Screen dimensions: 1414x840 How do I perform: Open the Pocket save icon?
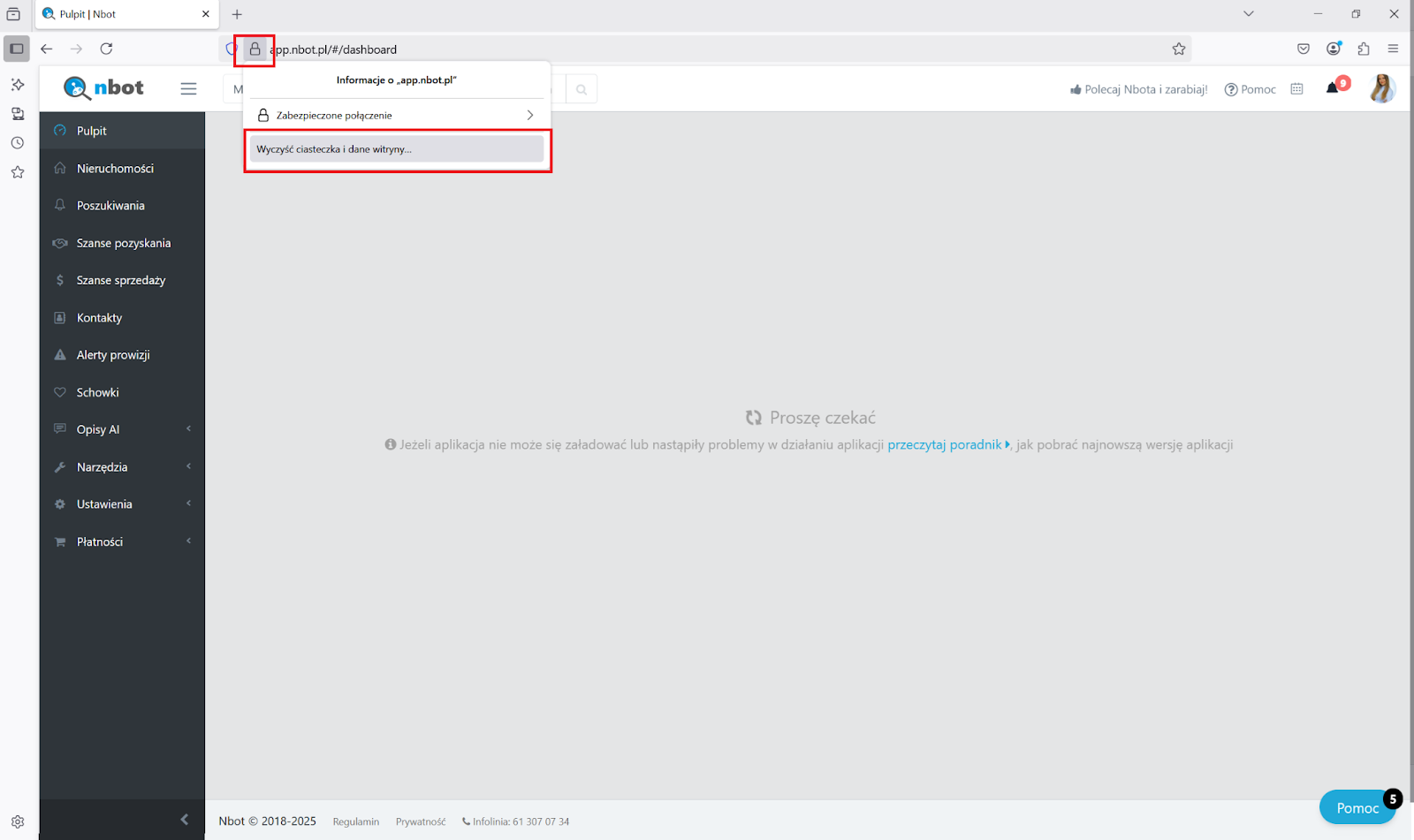(x=1304, y=49)
